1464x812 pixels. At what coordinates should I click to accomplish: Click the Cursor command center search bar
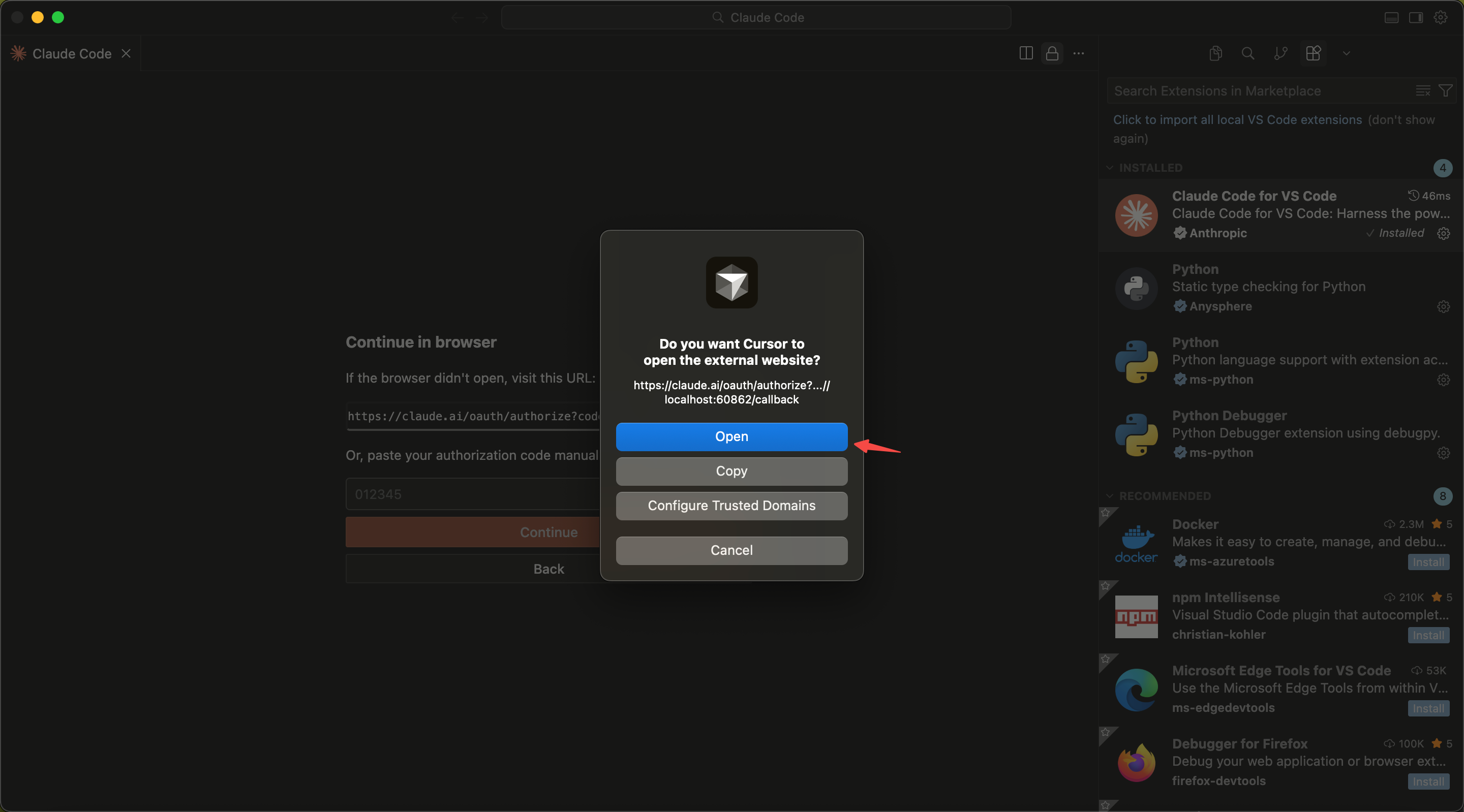(756, 18)
